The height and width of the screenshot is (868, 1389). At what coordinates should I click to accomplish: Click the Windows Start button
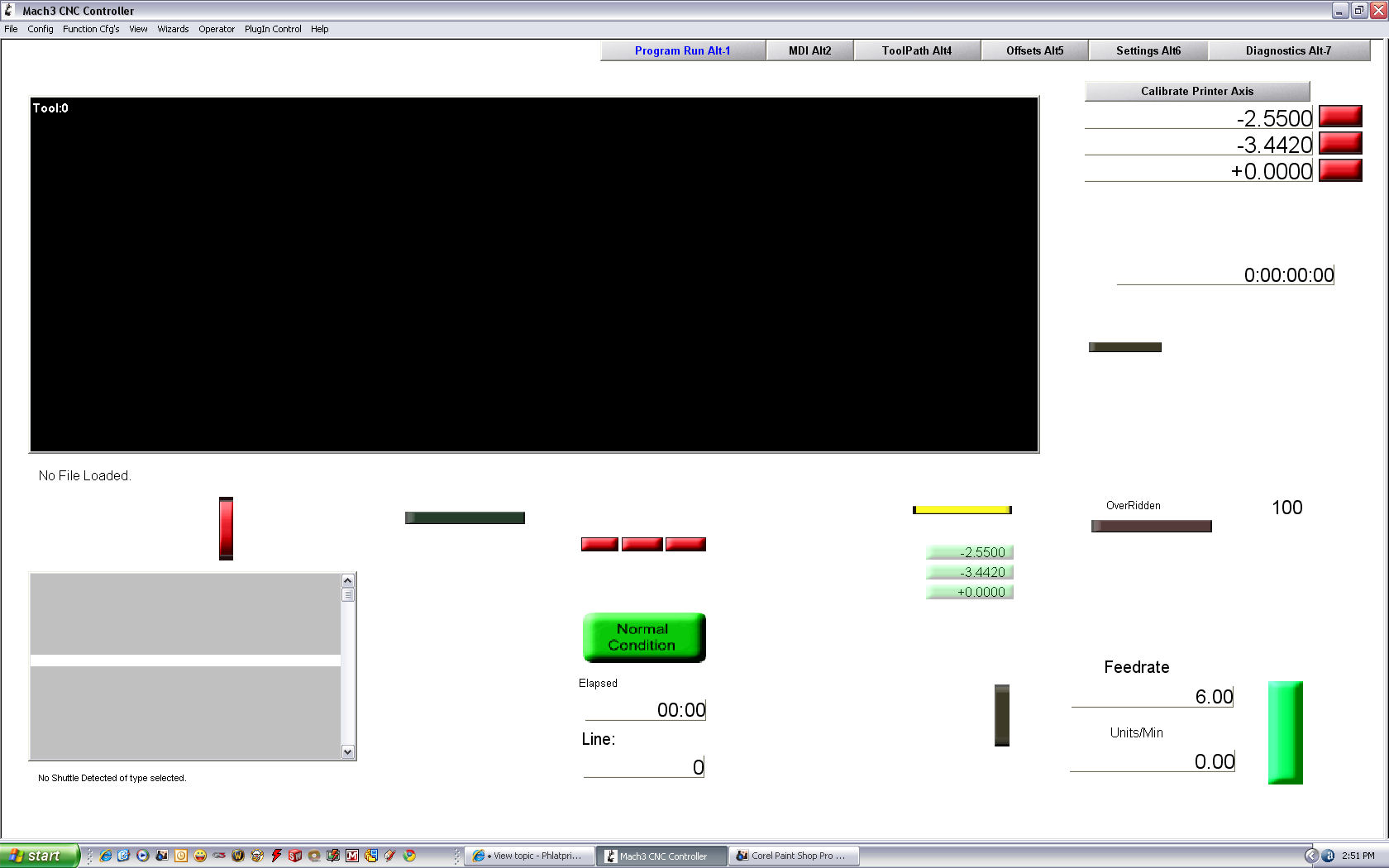pyautogui.click(x=39, y=856)
